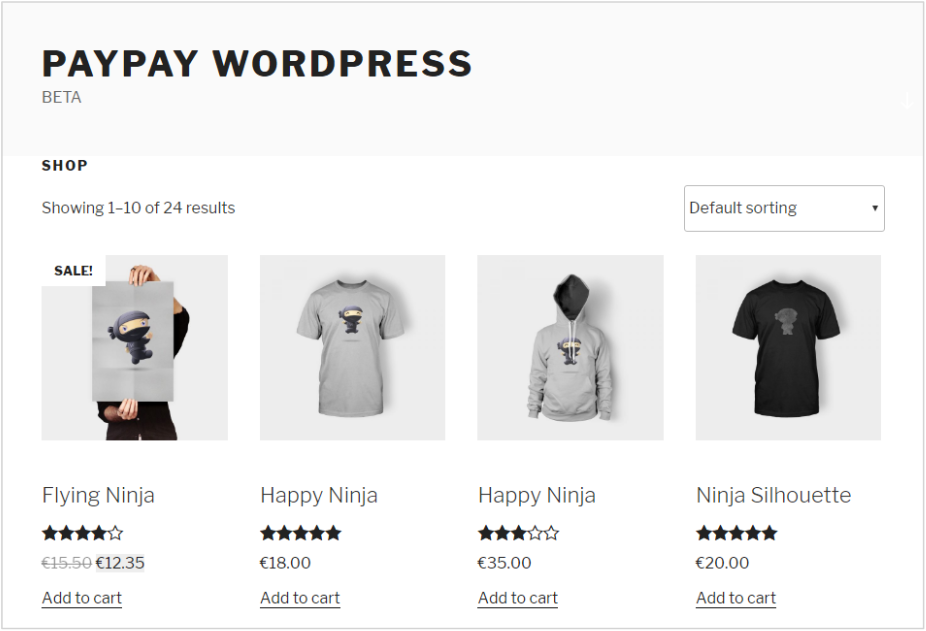Go to PAYPAY WORDPRESS site title
This screenshot has height=631, width=926.
[x=257, y=63]
